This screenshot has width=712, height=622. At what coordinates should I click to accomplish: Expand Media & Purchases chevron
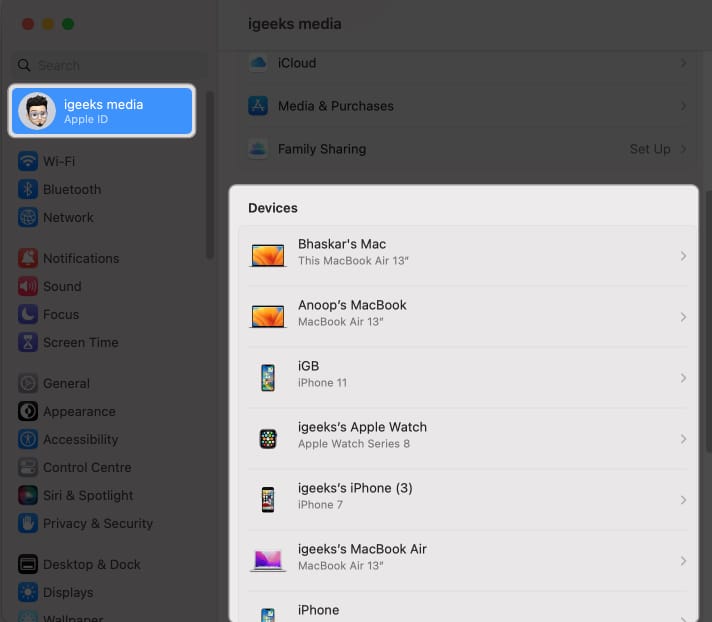click(x=683, y=106)
